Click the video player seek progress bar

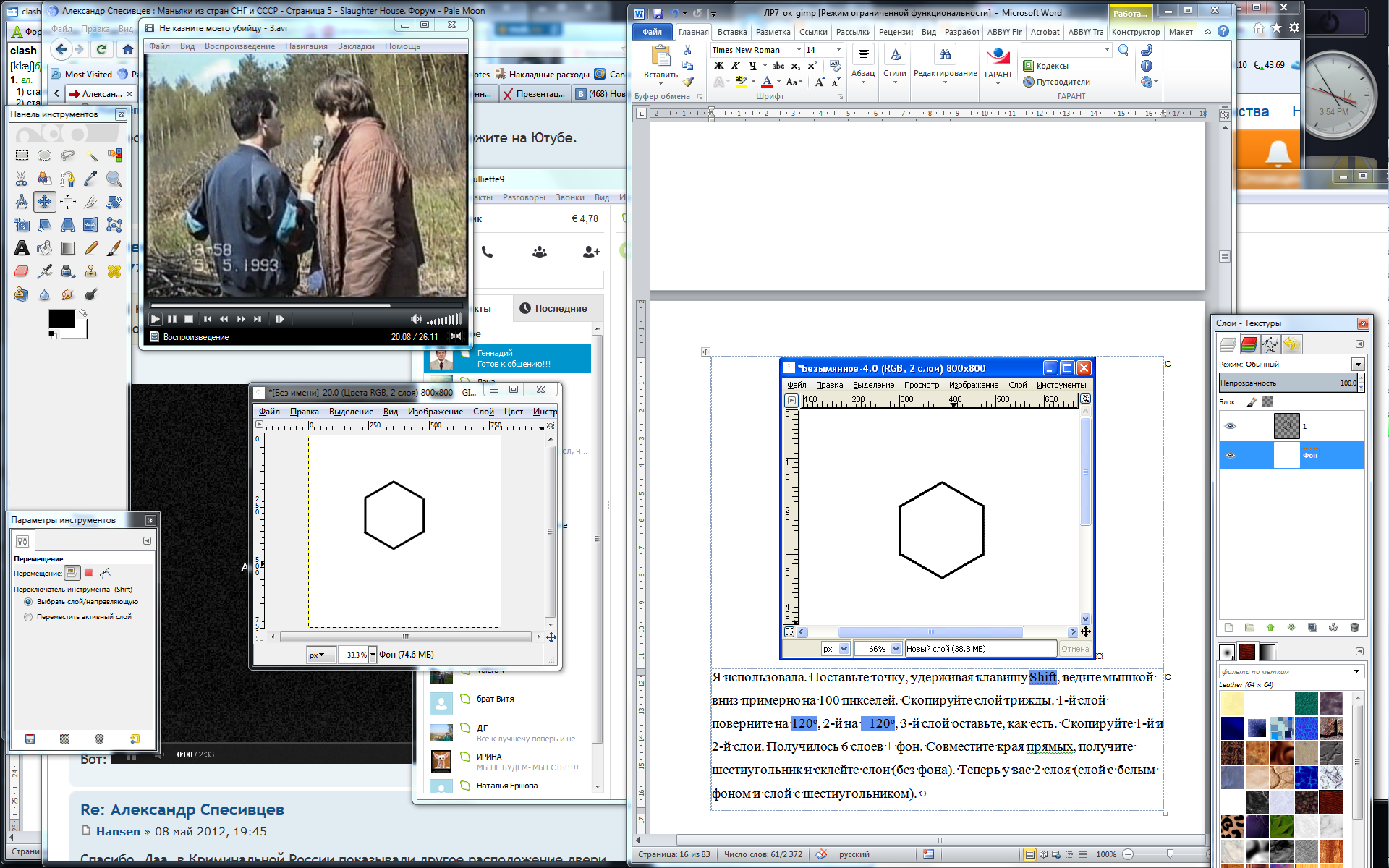[x=305, y=305]
